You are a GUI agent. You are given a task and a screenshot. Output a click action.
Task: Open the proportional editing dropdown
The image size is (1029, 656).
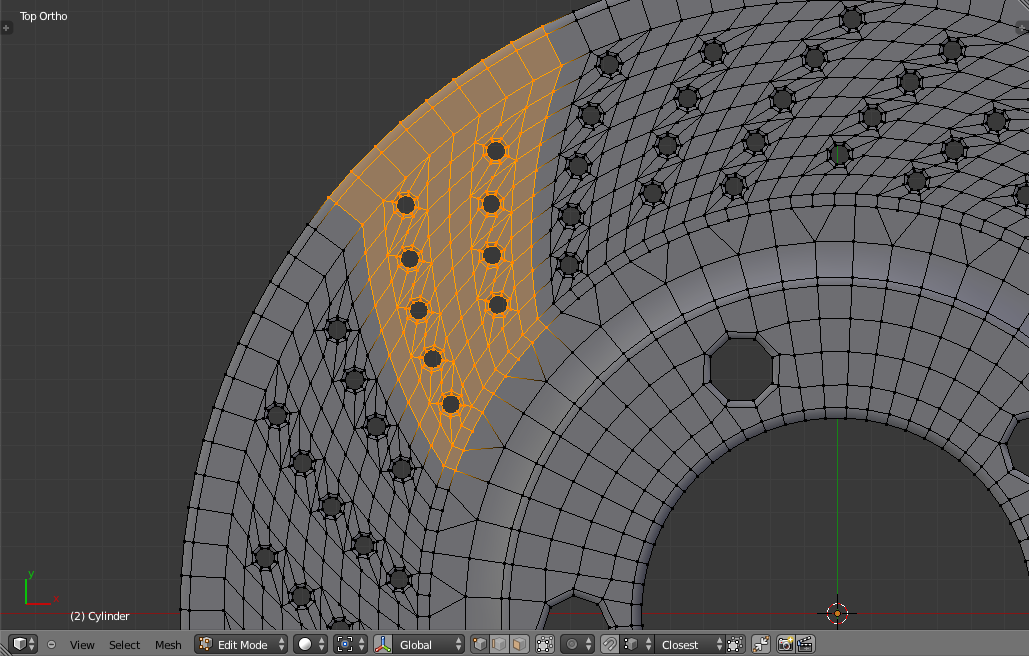(x=578, y=644)
